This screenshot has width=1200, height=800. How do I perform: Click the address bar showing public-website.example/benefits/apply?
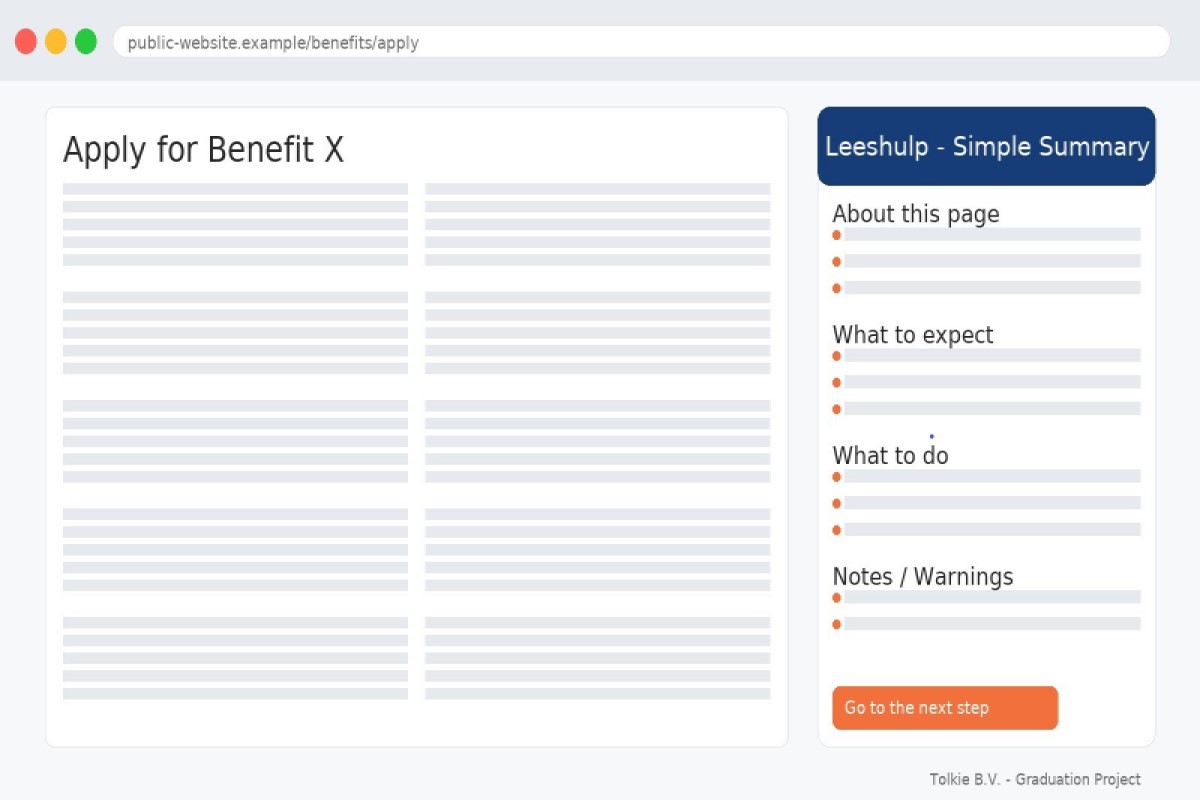click(x=640, y=42)
